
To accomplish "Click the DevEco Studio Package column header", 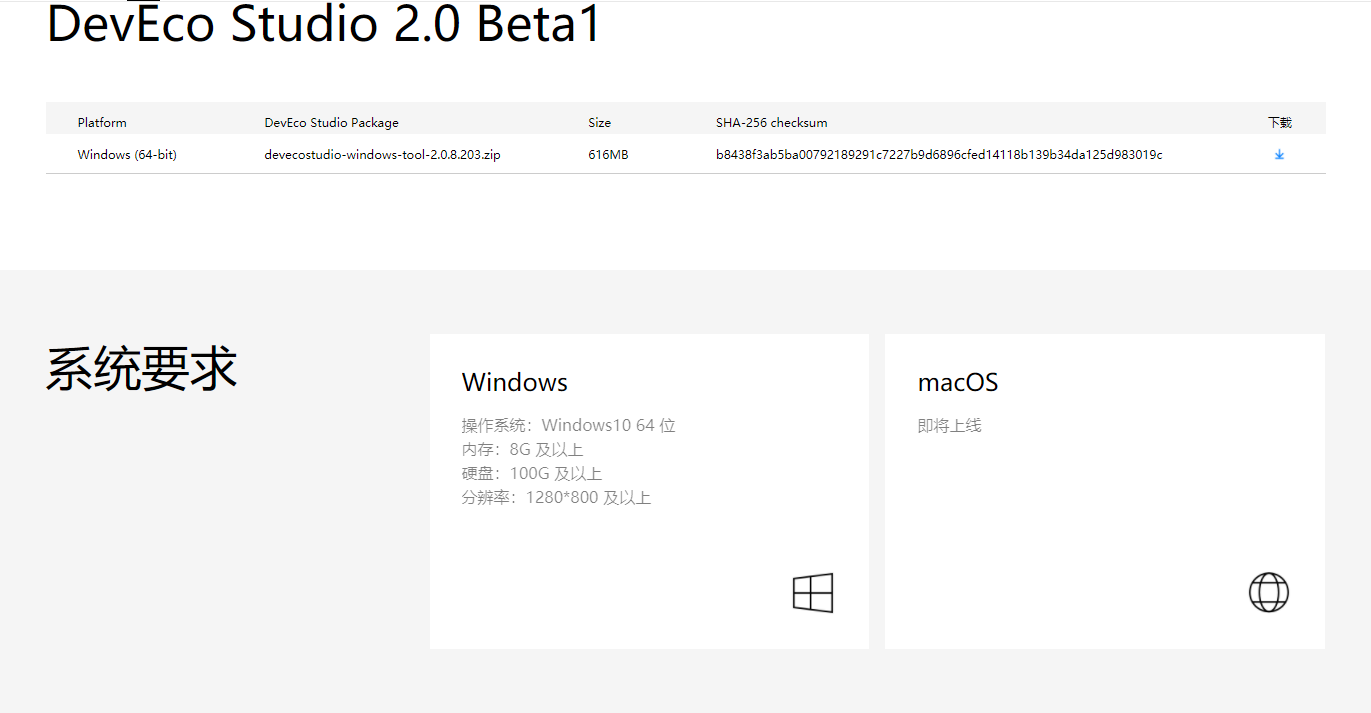I will click(x=331, y=123).
